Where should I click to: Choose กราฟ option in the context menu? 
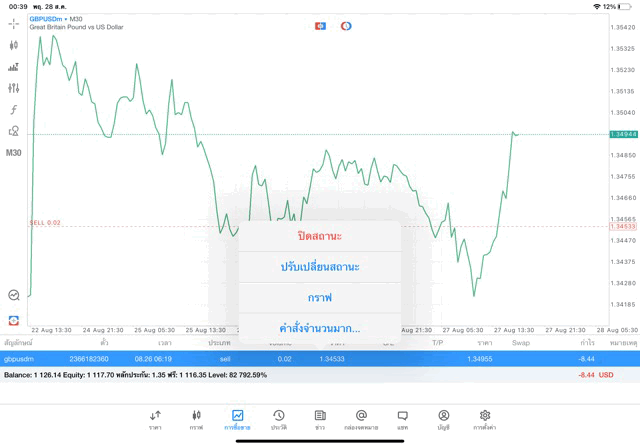click(x=319, y=298)
